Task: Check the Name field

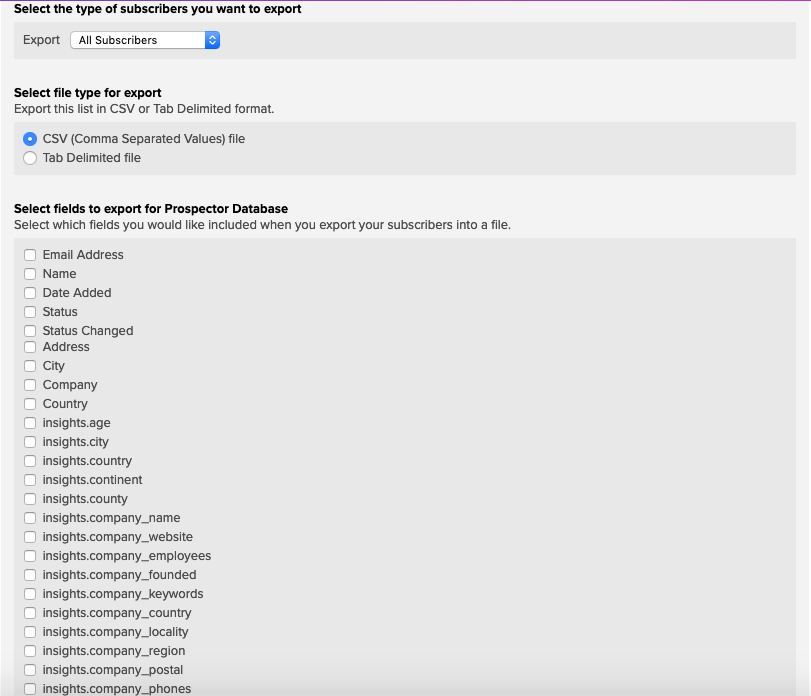Action: 30,274
